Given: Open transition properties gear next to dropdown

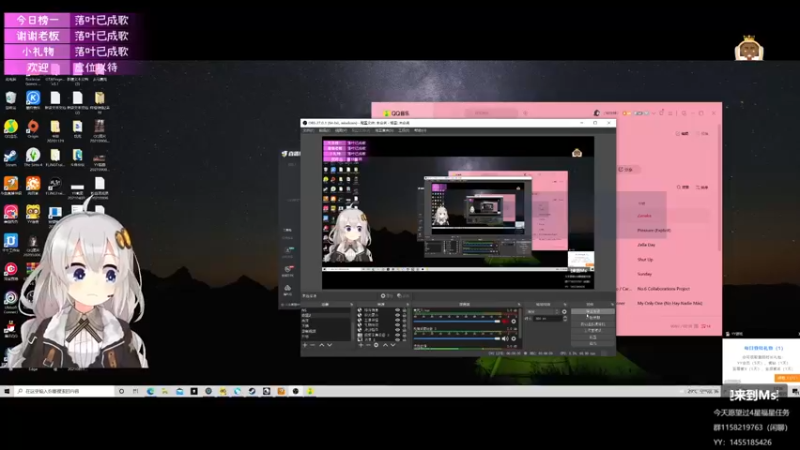Looking at the screenshot, I should coord(564,311).
